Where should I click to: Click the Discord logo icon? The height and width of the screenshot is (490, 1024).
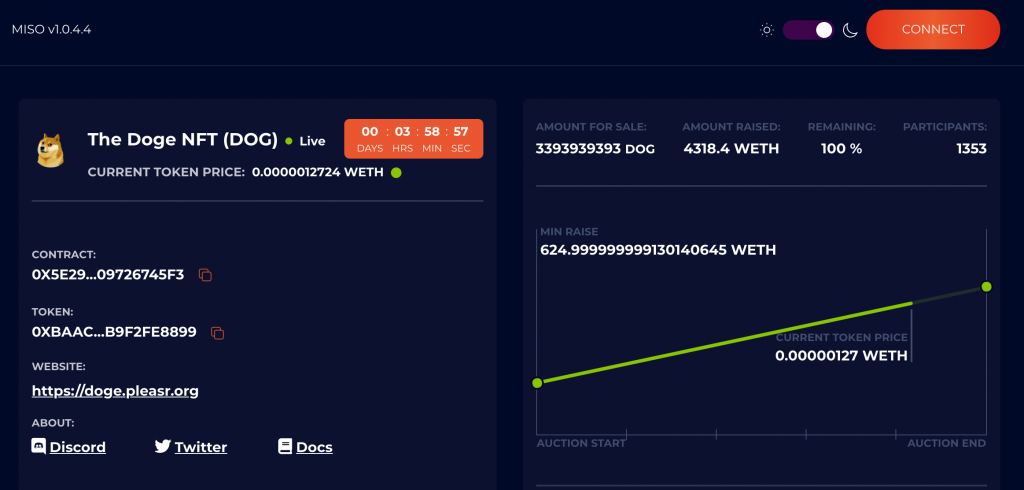pos(39,446)
